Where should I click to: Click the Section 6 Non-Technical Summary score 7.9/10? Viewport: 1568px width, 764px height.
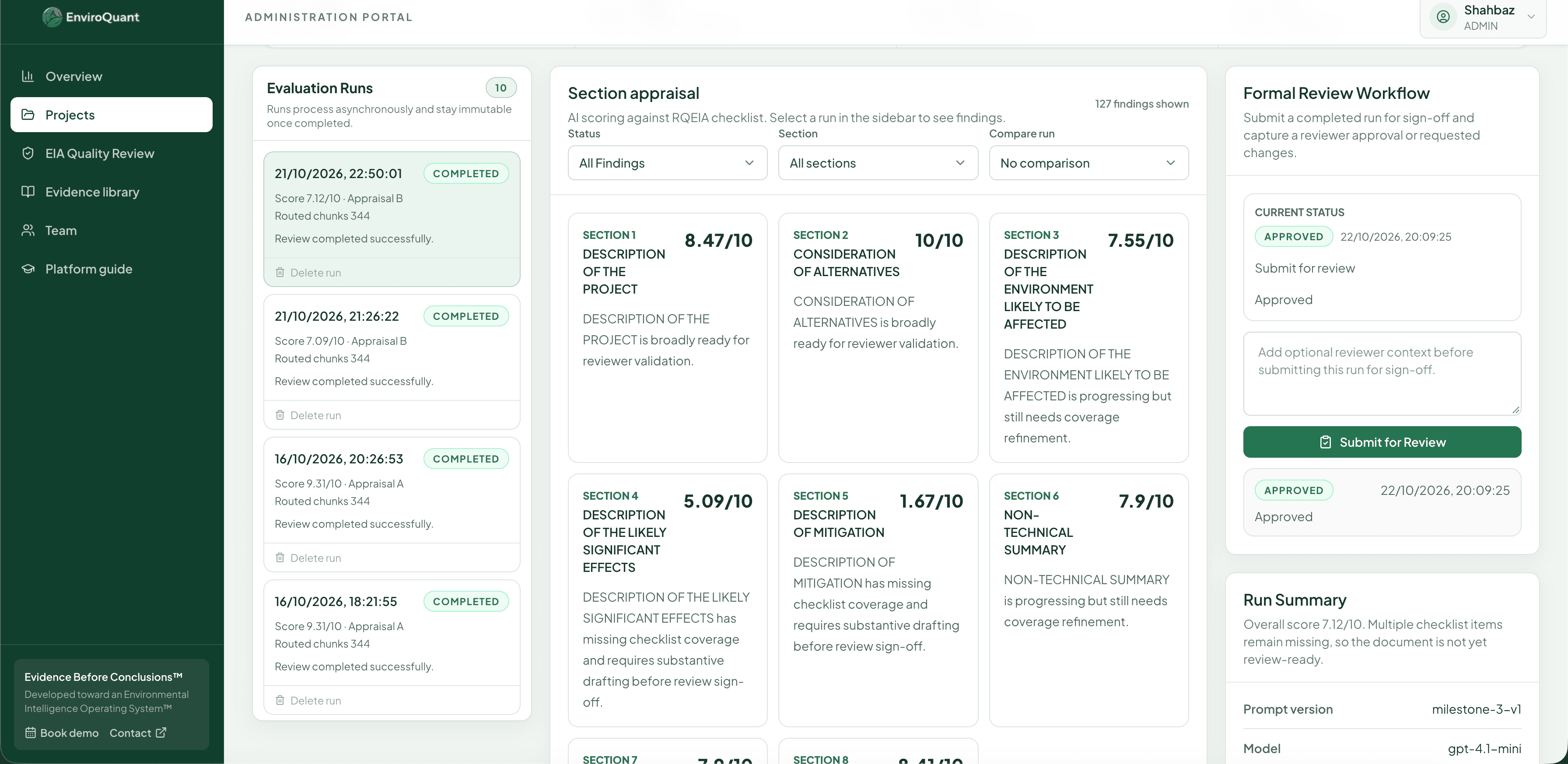pos(1145,501)
